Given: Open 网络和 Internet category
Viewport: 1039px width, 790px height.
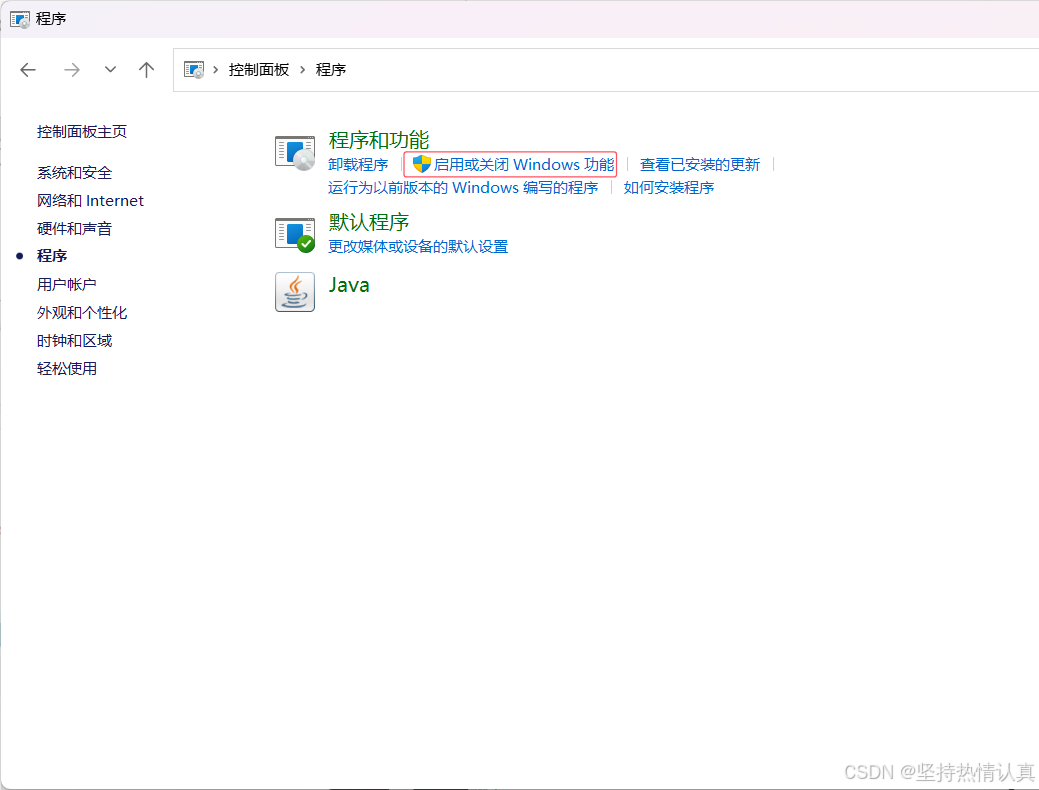Looking at the screenshot, I should pos(90,201).
